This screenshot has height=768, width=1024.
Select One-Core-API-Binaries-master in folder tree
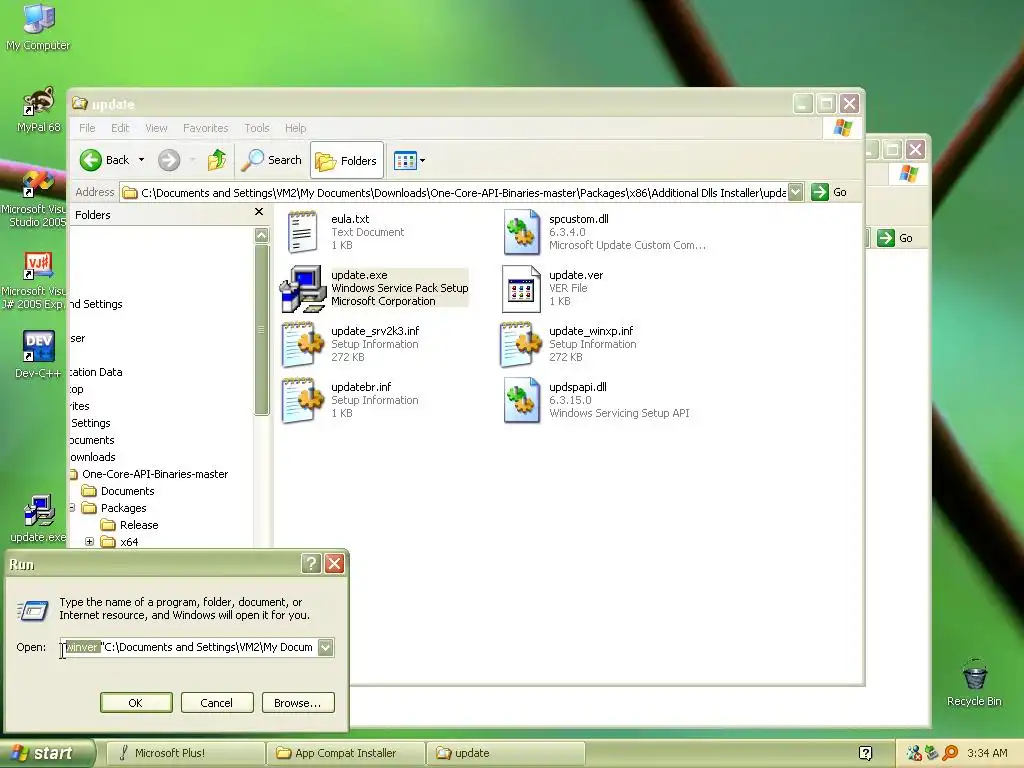point(155,474)
